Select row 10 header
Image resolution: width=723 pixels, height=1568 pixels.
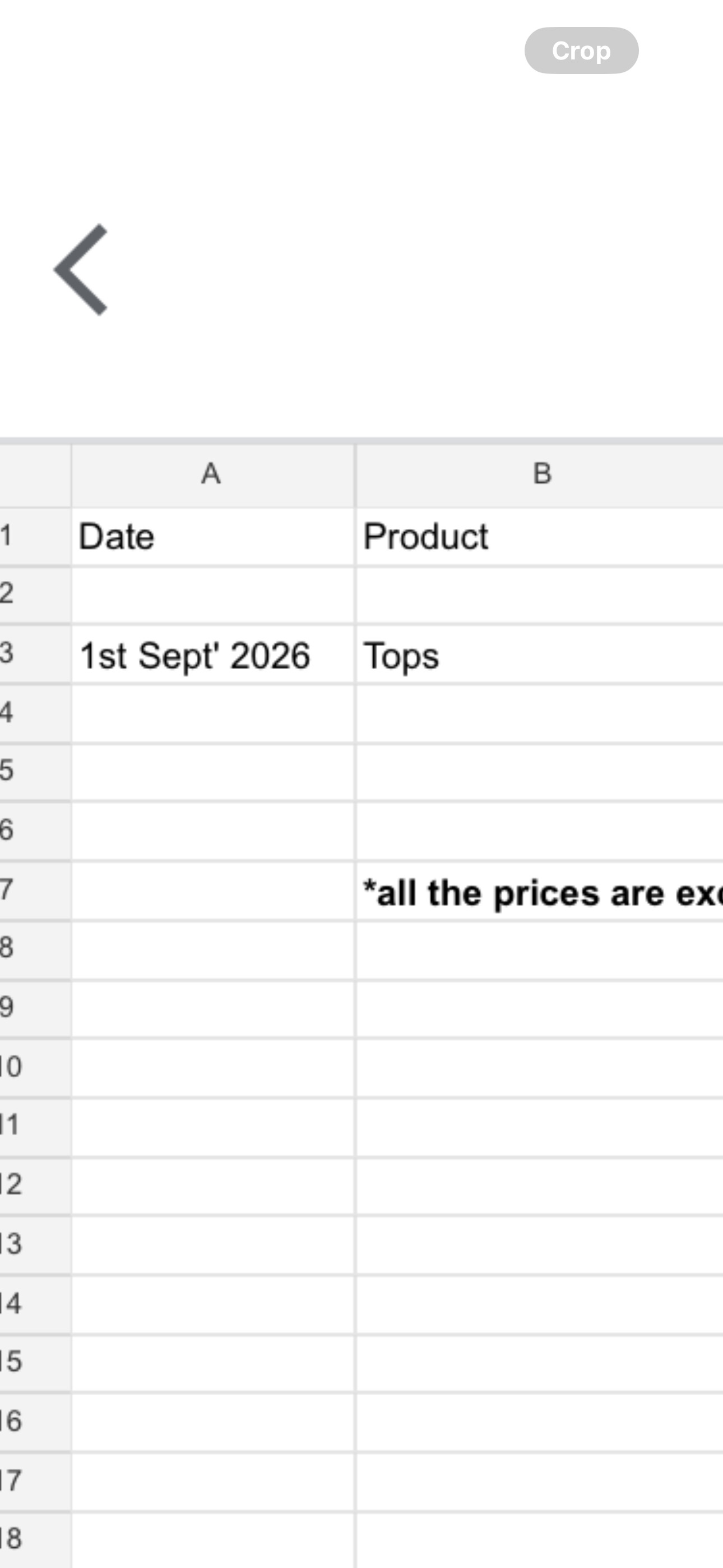pyautogui.click(x=35, y=1068)
